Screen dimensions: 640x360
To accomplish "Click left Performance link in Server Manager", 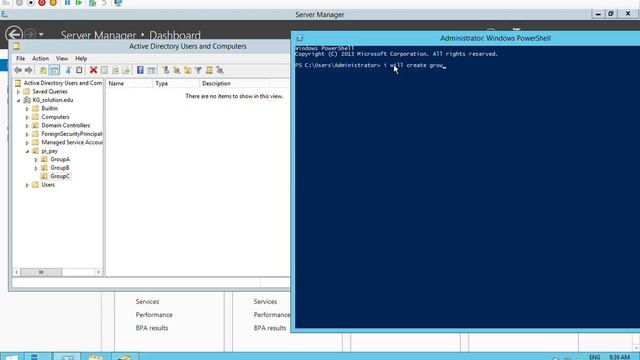I will click(x=154, y=315).
